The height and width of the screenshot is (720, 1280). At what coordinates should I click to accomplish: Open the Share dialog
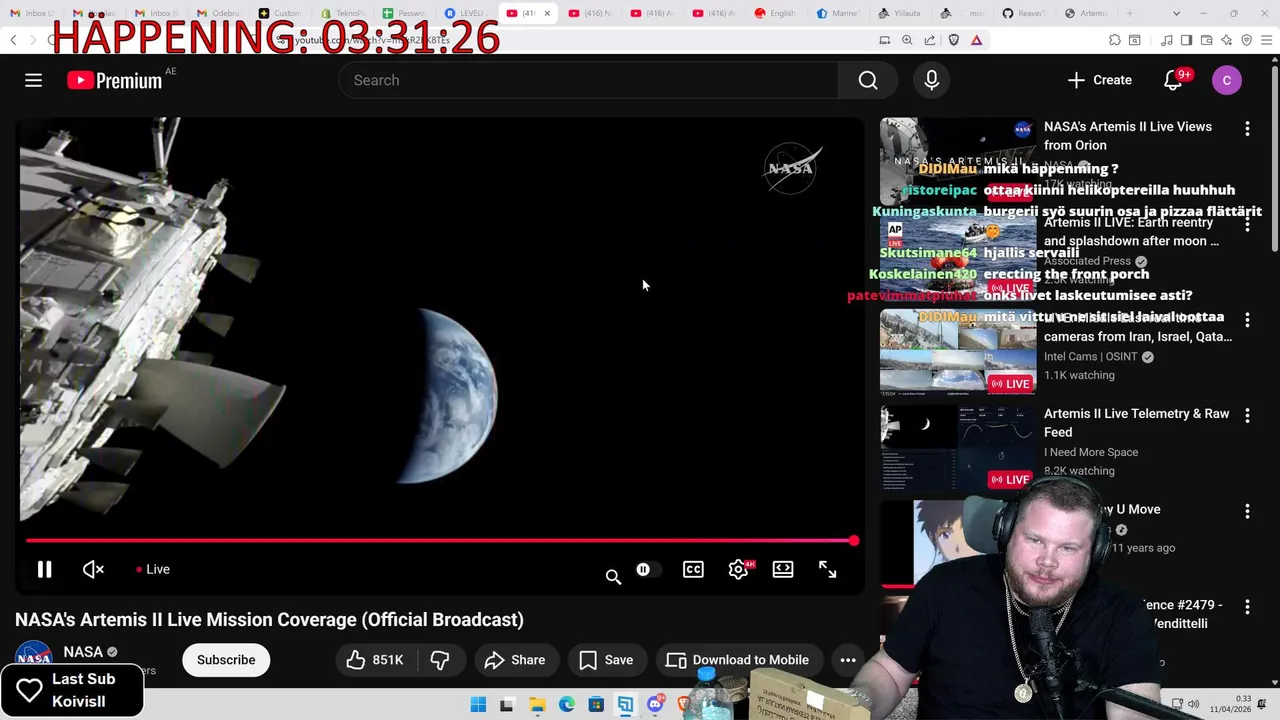pos(515,660)
